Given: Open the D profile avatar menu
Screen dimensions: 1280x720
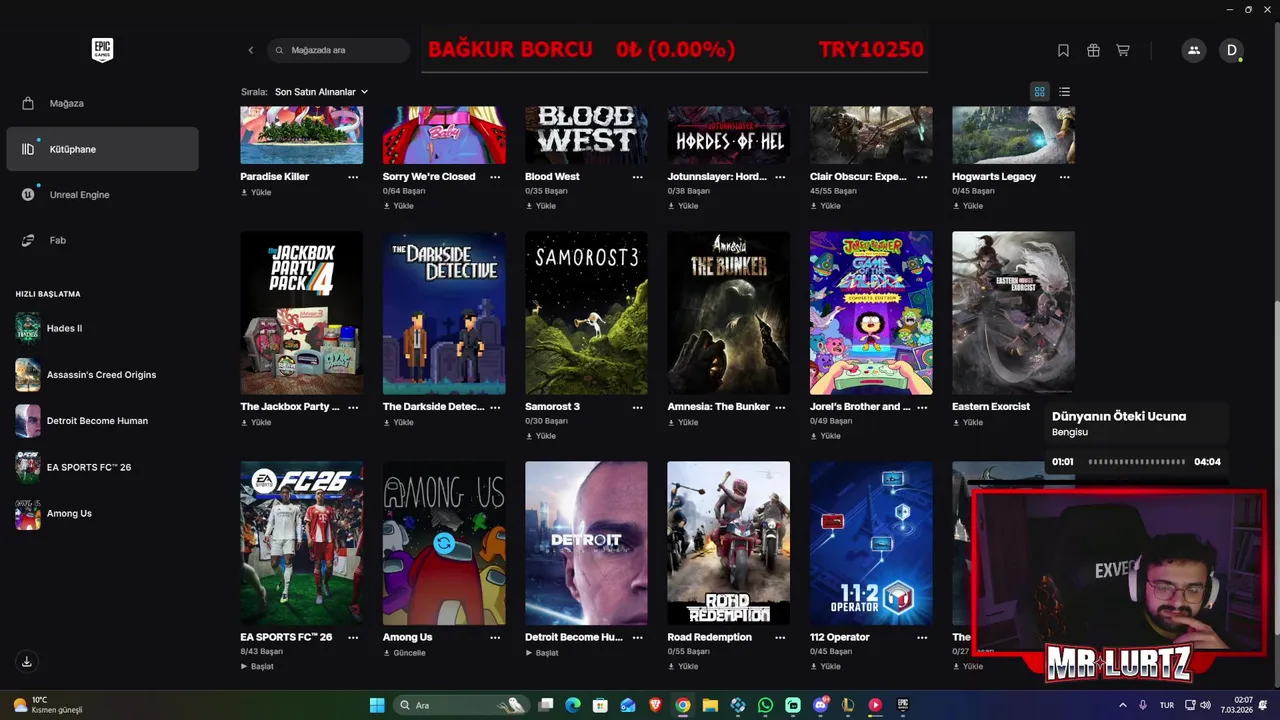Looking at the screenshot, I should click(x=1232, y=50).
